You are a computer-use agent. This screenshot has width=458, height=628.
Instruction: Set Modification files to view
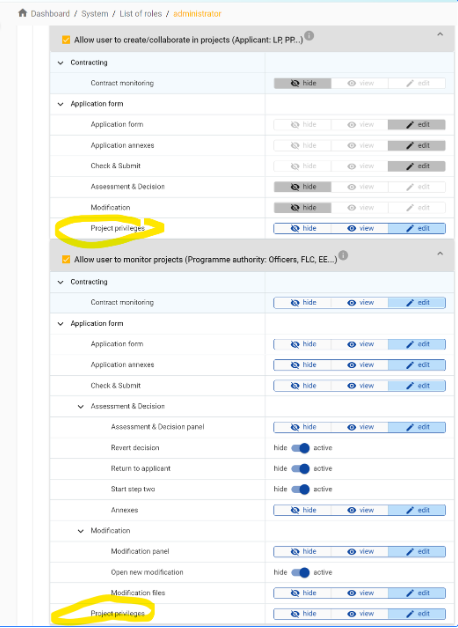click(360, 593)
